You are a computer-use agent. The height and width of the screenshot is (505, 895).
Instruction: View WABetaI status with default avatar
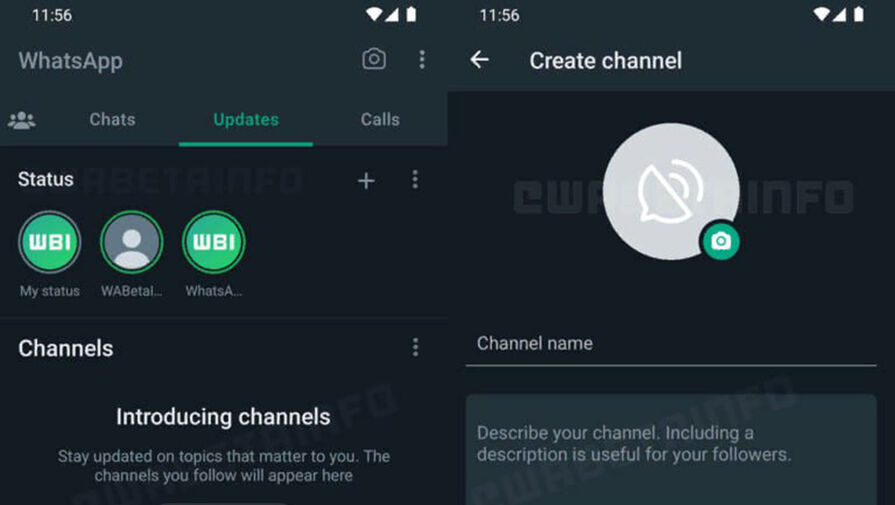pyautogui.click(x=132, y=243)
